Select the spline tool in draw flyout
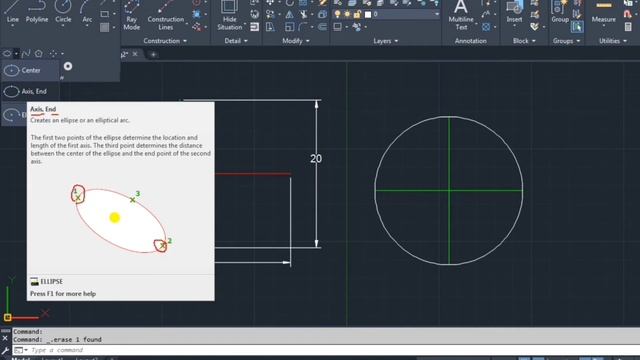This screenshot has height=360, width=640. (x=26, y=53)
